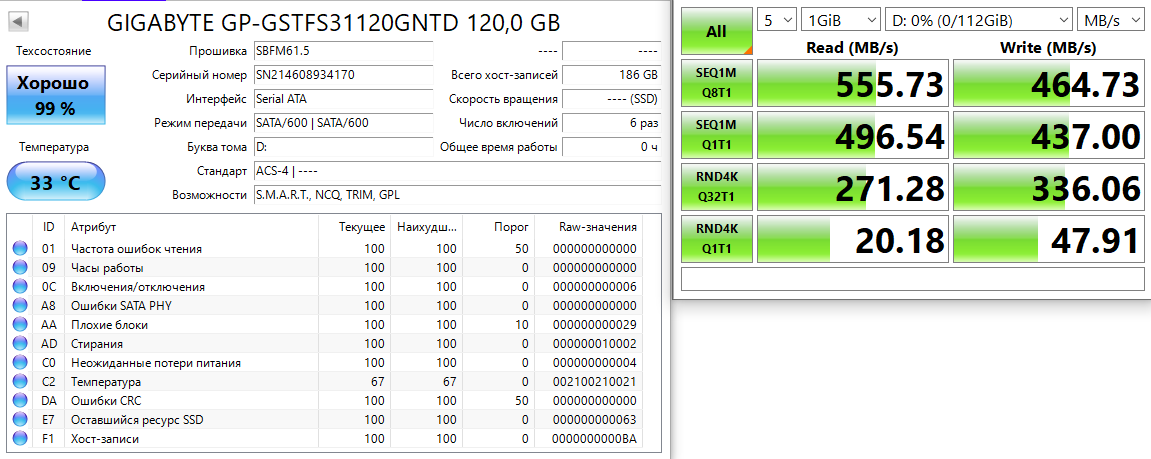Open the test size dropdown 1GiB

[x=841, y=20]
